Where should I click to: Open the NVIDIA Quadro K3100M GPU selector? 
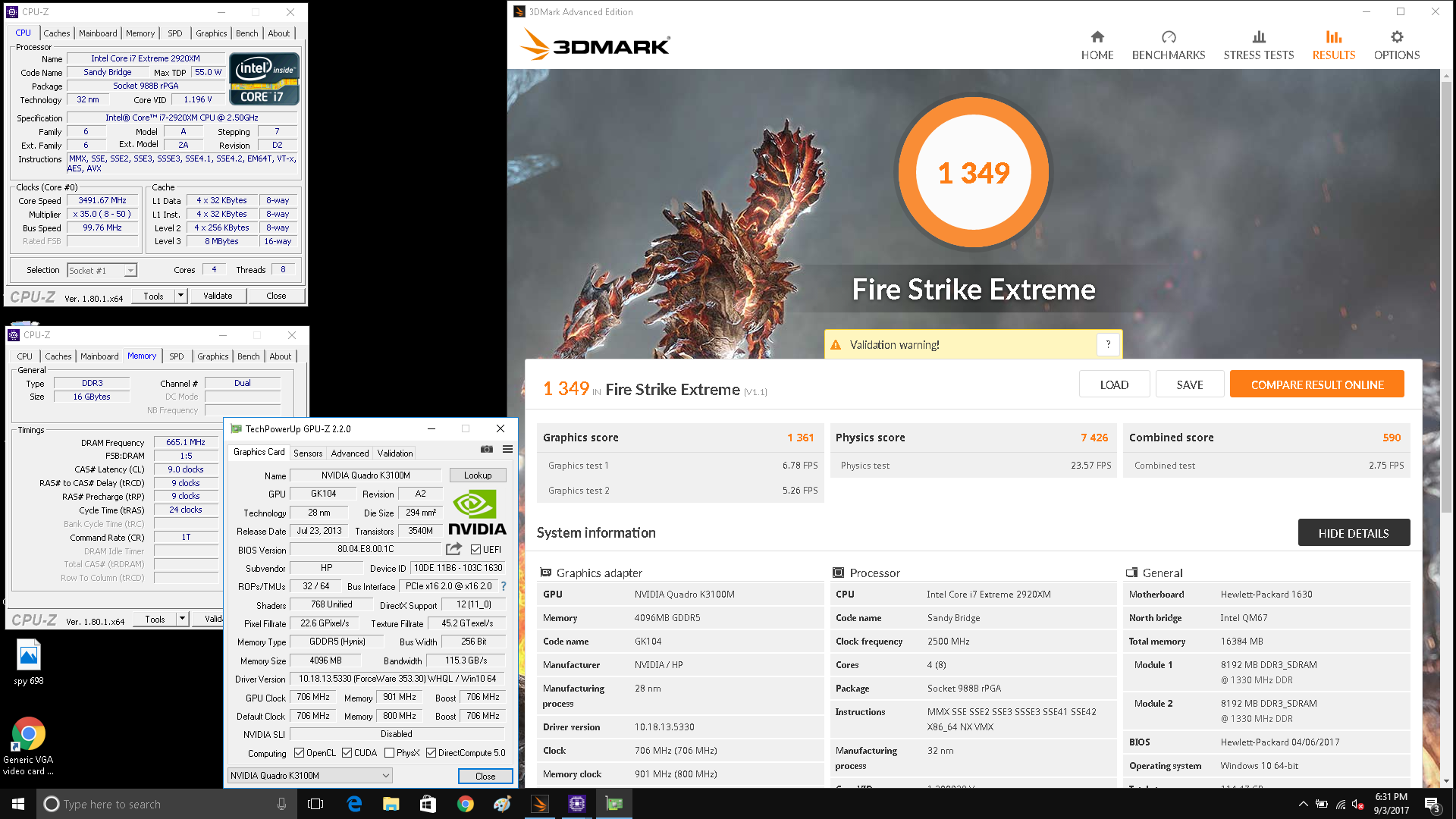coord(309,775)
